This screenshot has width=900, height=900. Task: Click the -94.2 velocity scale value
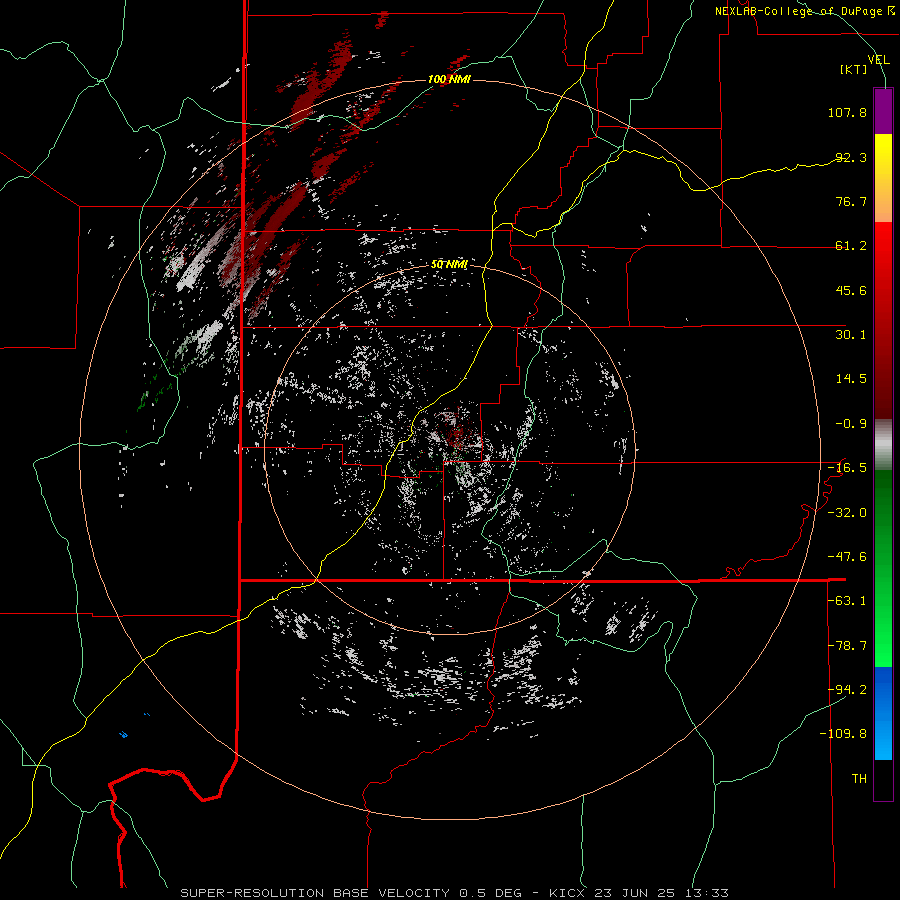847,690
